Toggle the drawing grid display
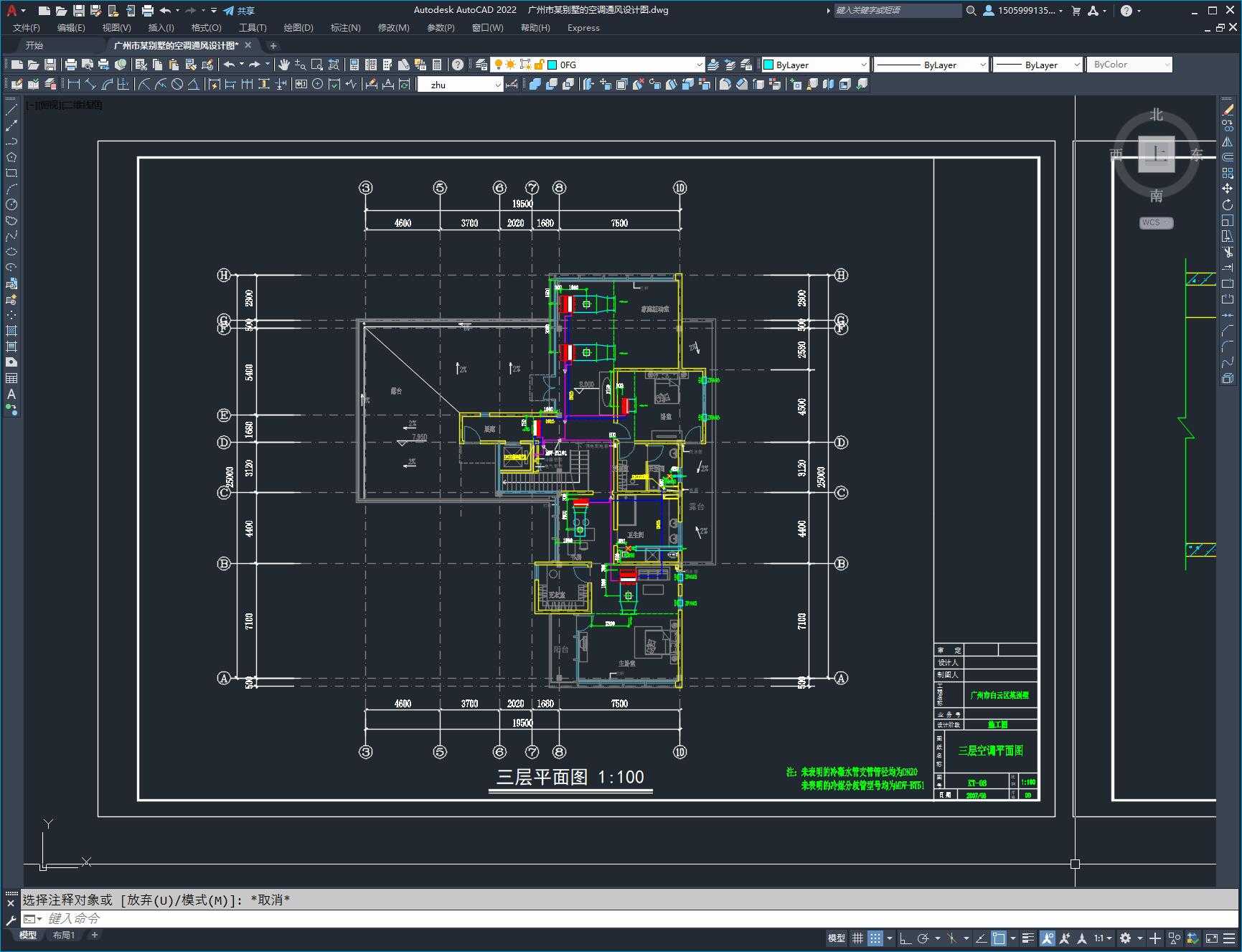 [x=857, y=938]
